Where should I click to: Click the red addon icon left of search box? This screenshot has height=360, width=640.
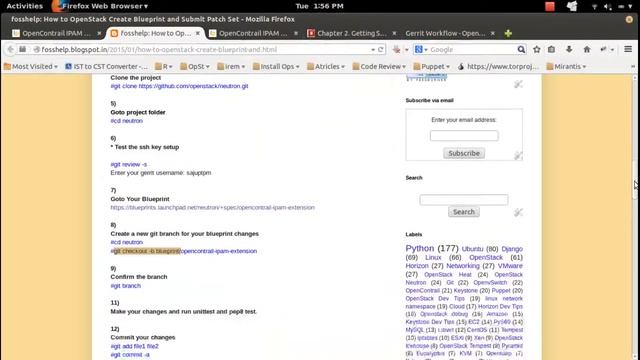click(x=396, y=49)
